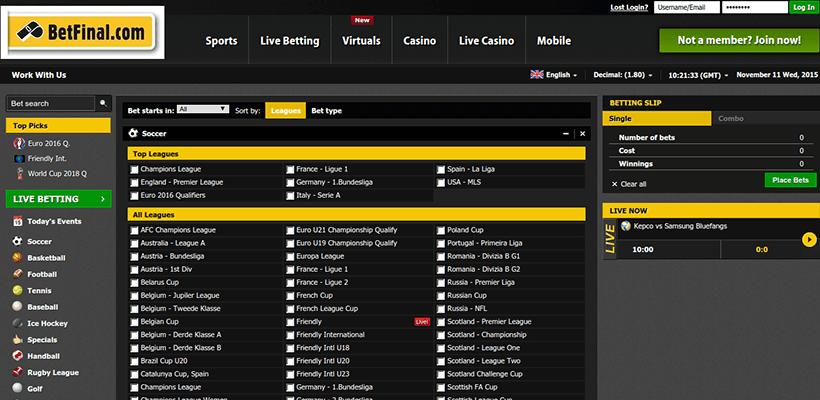820x400 pixels.
Task: Click the Soccer ball icon in sidebar
Action: tap(18, 242)
